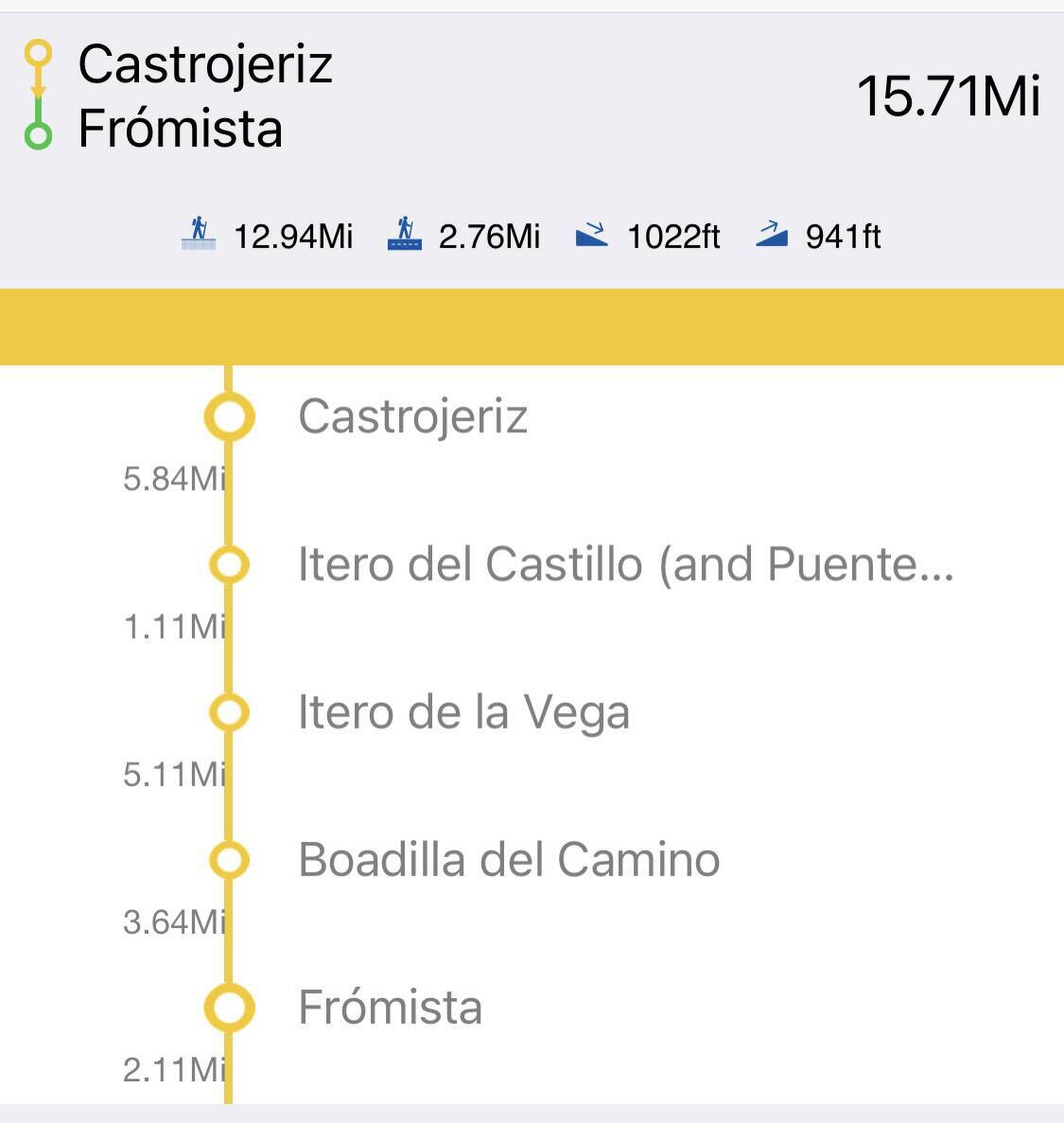
Task: Open Boadilla del Camino list entry
Action: pyautogui.click(x=509, y=860)
